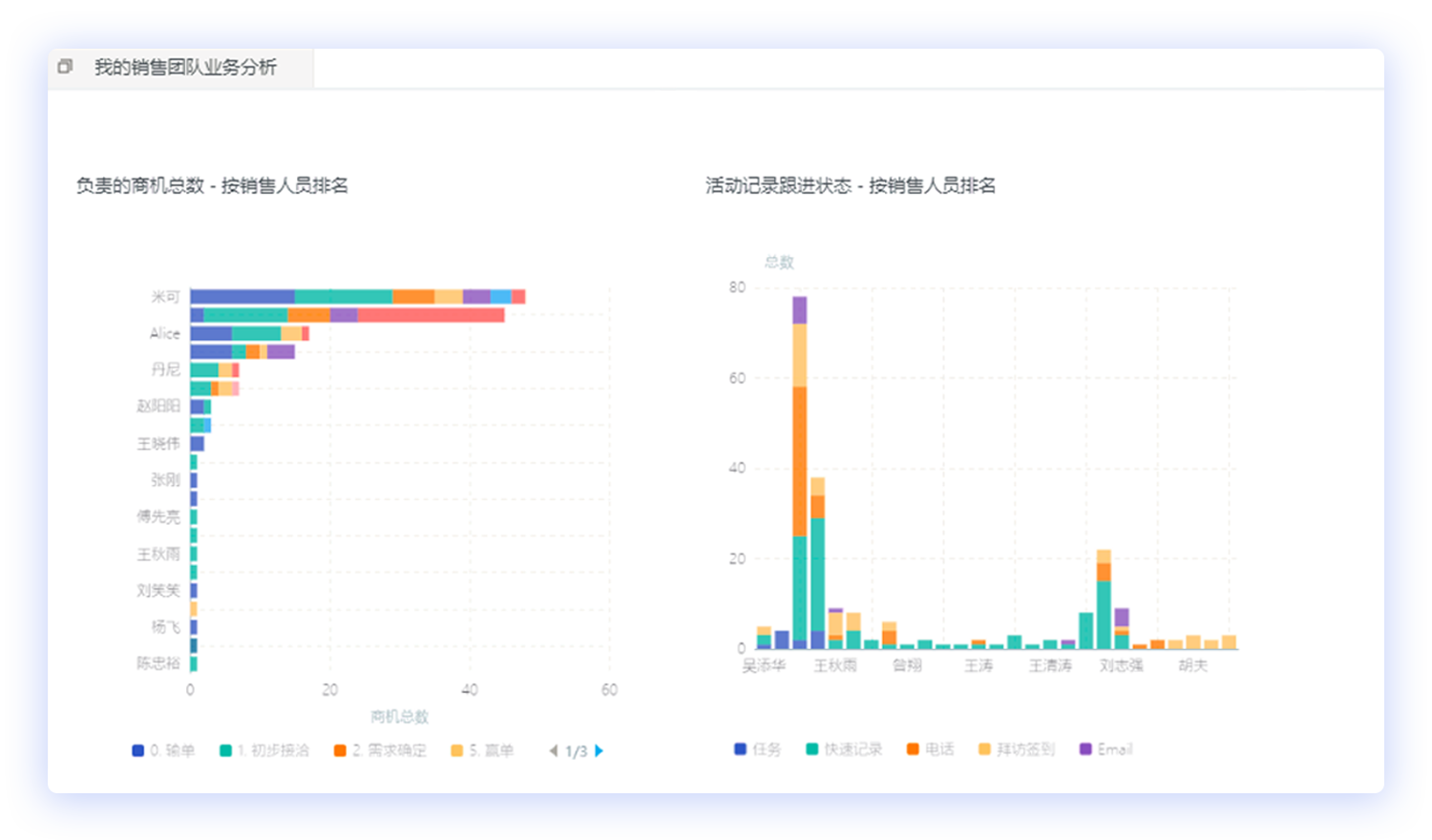
Task: Select the 杨飞 row label
Action: pyautogui.click(x=165, y=627)
